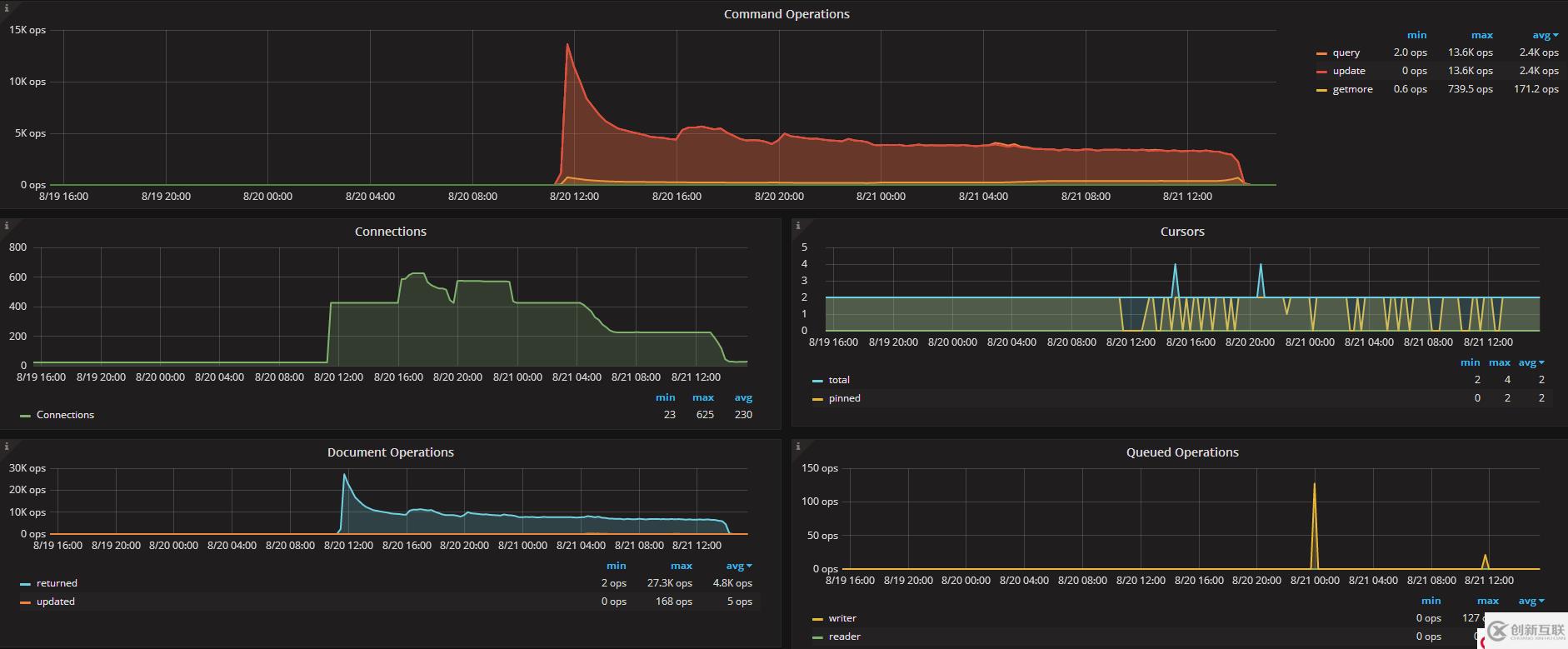The height and width of the screenshot is (649, 1568).
Task: Open the Command Operations panel title menu
Action: point(786,14)
